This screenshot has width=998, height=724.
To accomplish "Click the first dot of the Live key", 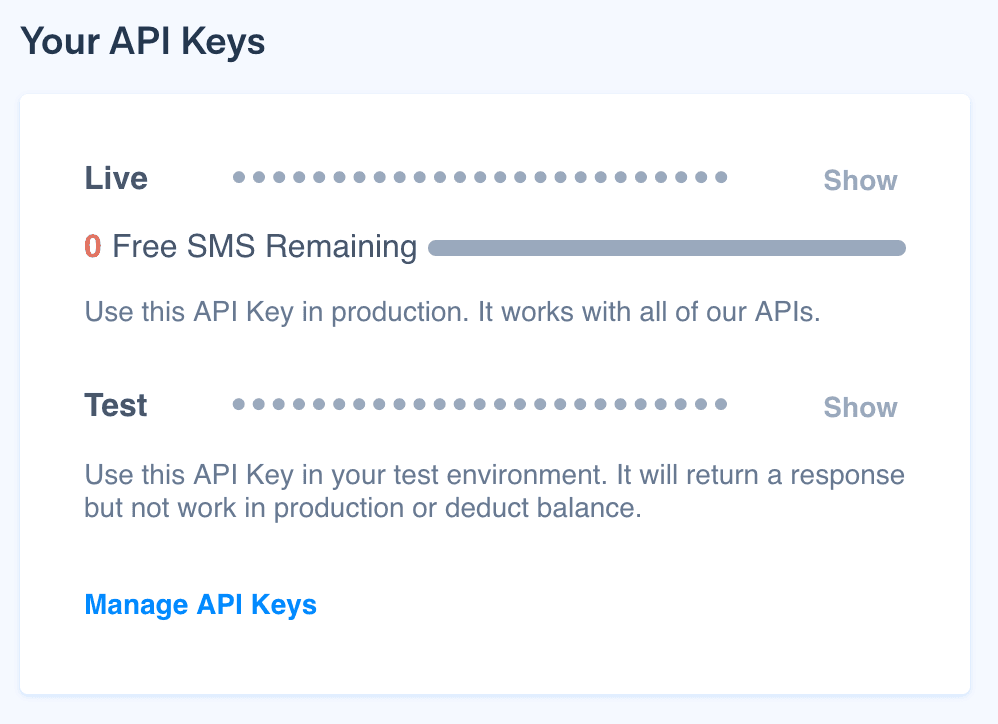I will [x=239, y=178].
